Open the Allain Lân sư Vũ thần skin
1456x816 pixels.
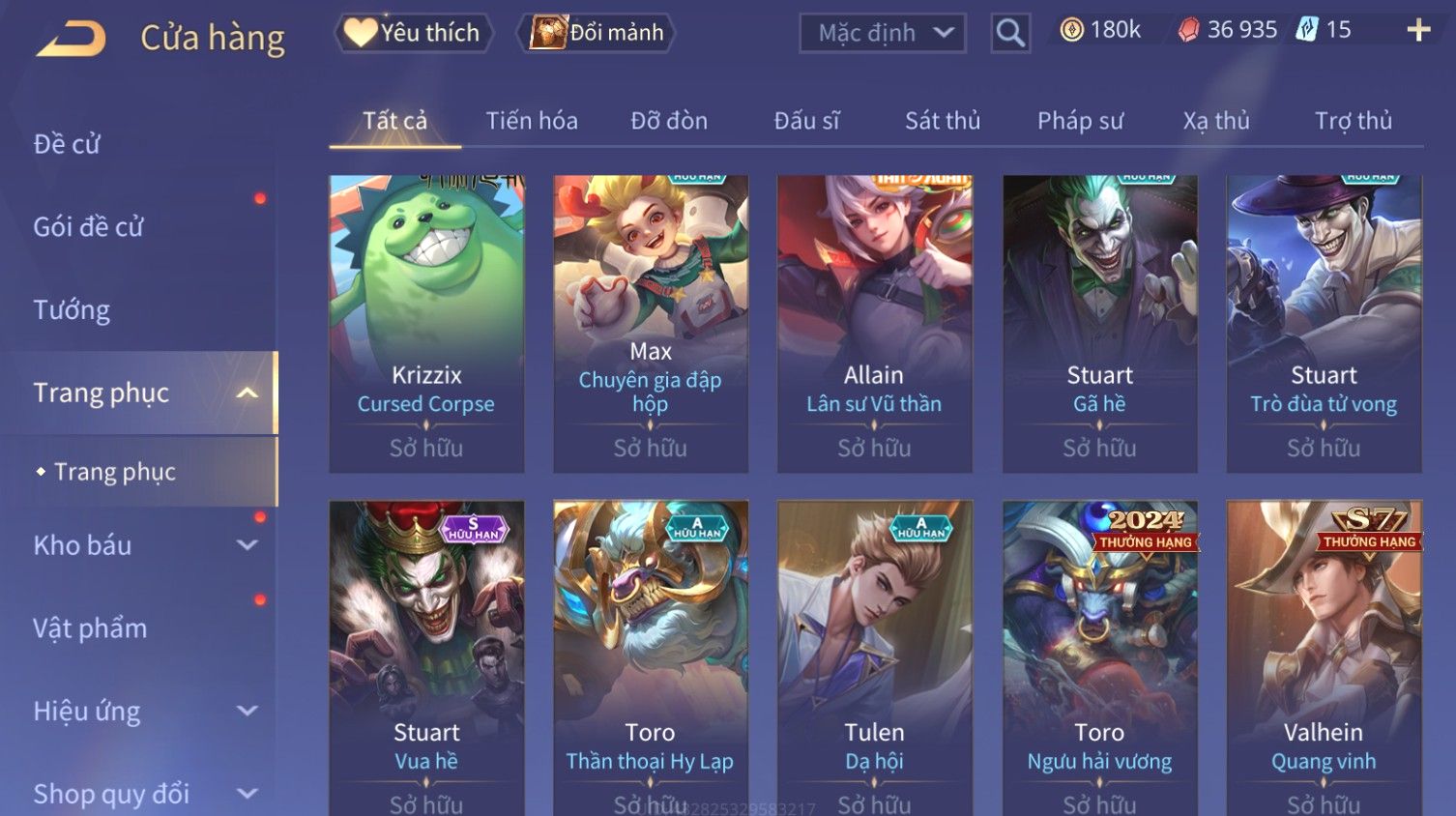[x=875, y=324]
